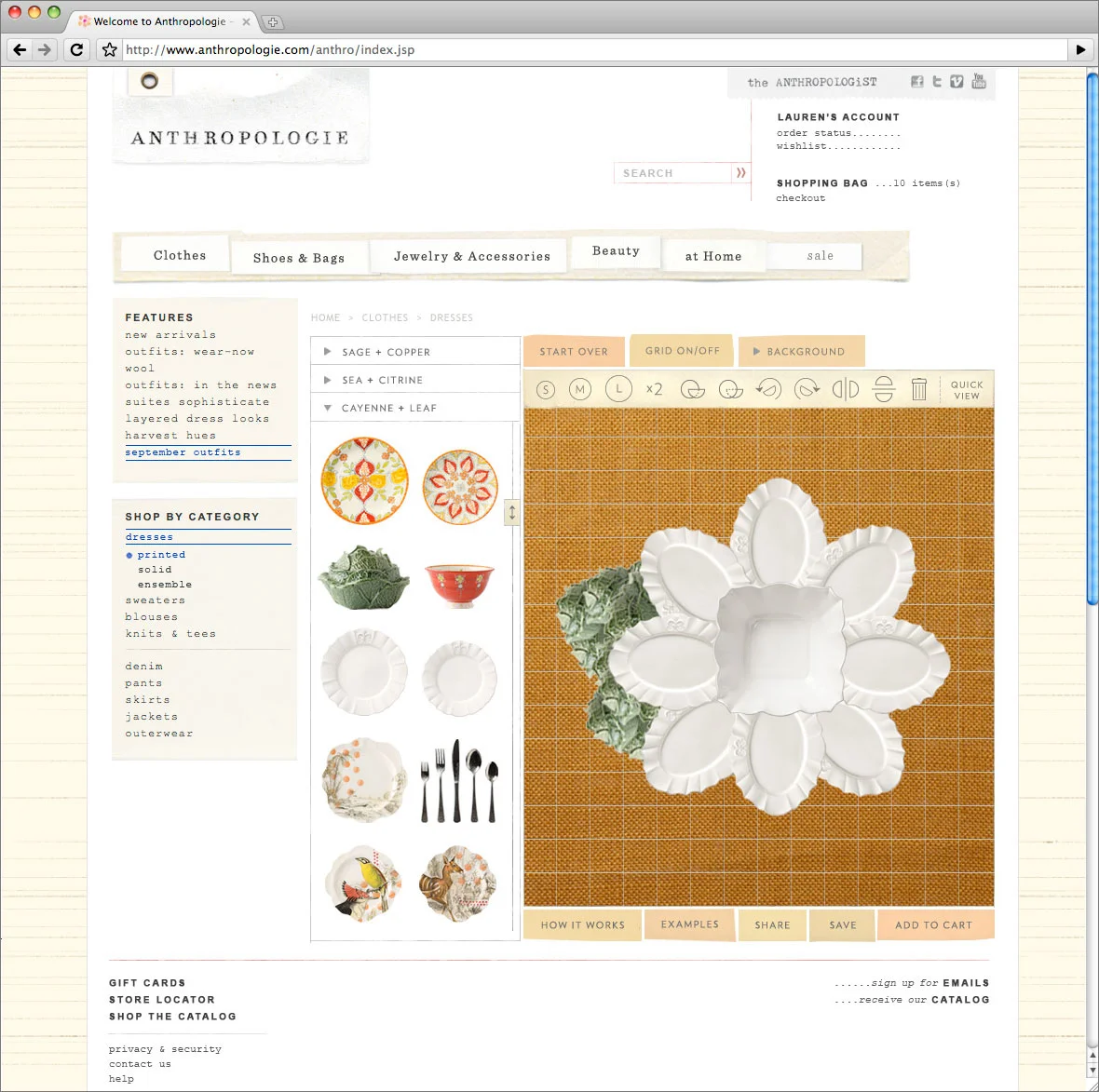The width and height of the screenshot is (1099, 1092).
Task: Open the Shoes & Bags navigation tab
Action: coord(299,258)
